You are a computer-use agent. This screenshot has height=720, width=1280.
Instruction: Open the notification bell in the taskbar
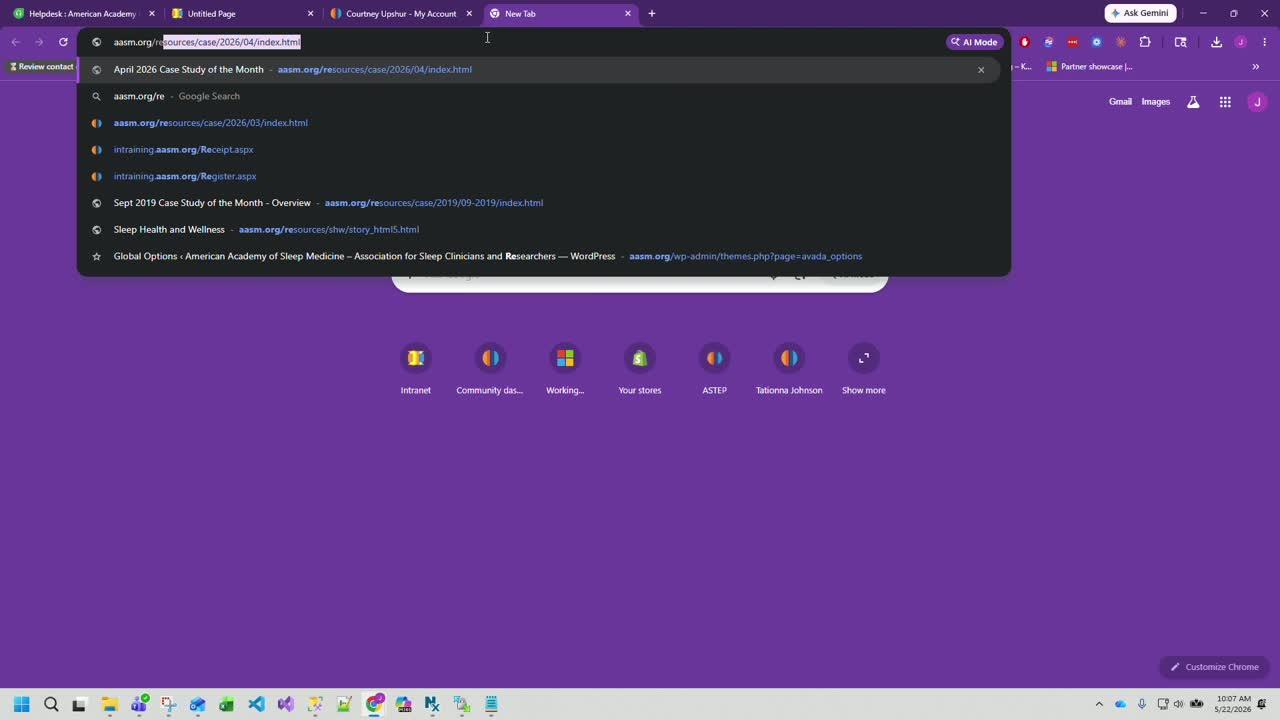(x=1263, y=704)
